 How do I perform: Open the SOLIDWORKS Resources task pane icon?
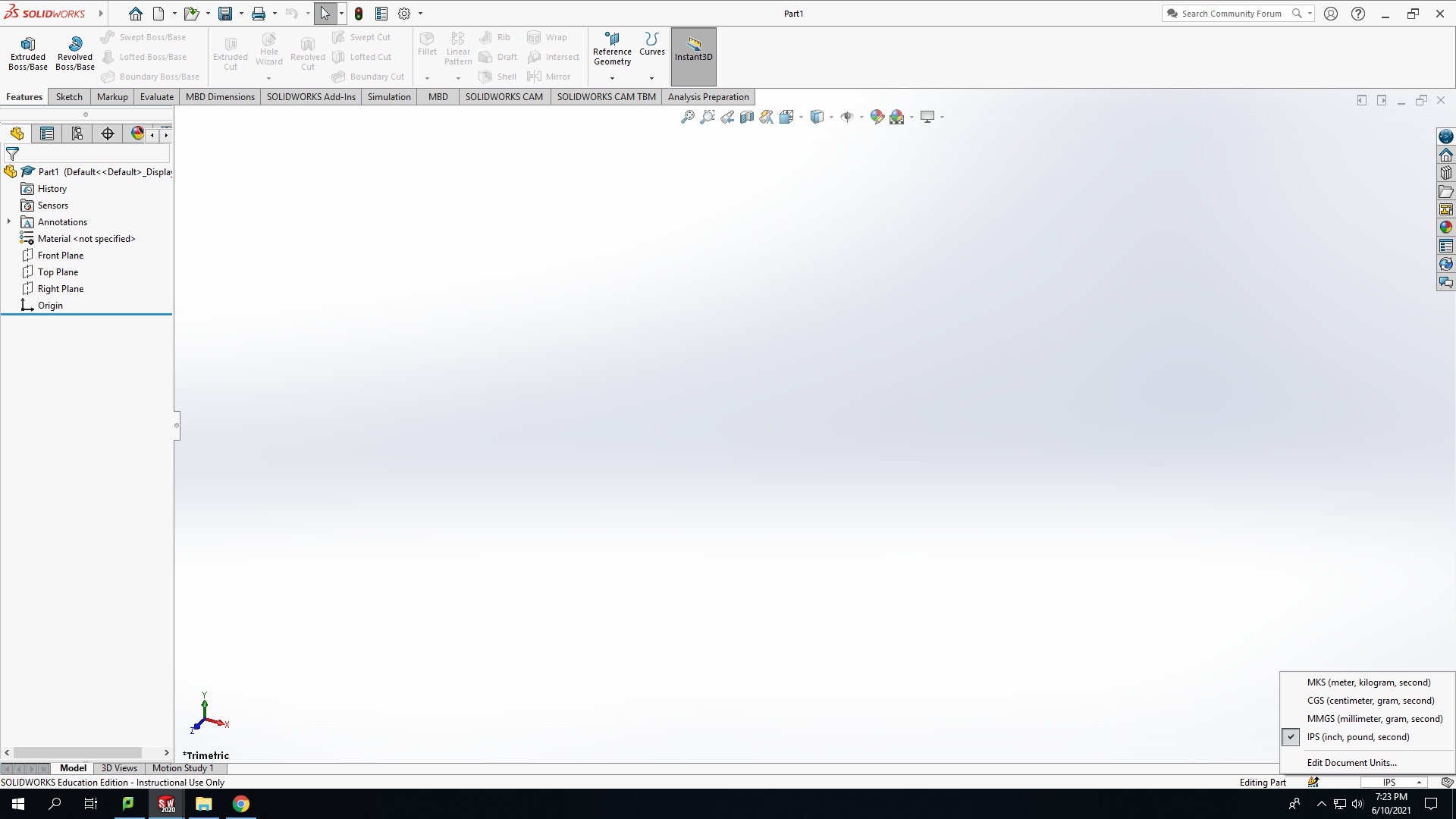(1446, 155)
